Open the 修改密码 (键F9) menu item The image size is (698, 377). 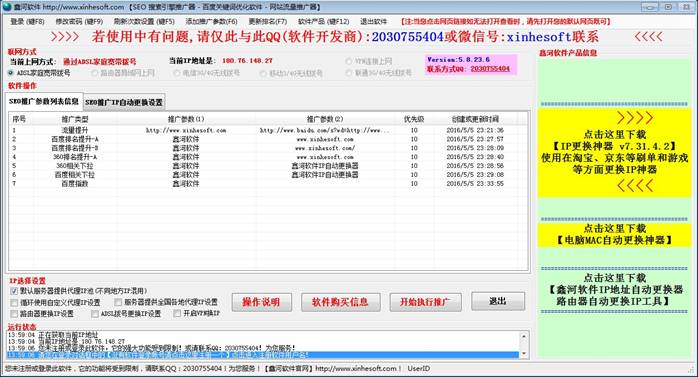(79, 21)
